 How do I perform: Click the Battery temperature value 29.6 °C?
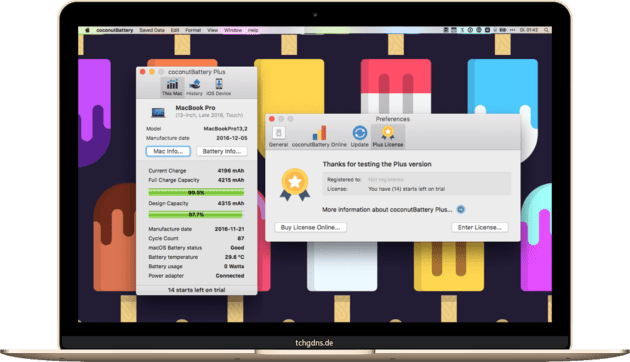point(234,257)
